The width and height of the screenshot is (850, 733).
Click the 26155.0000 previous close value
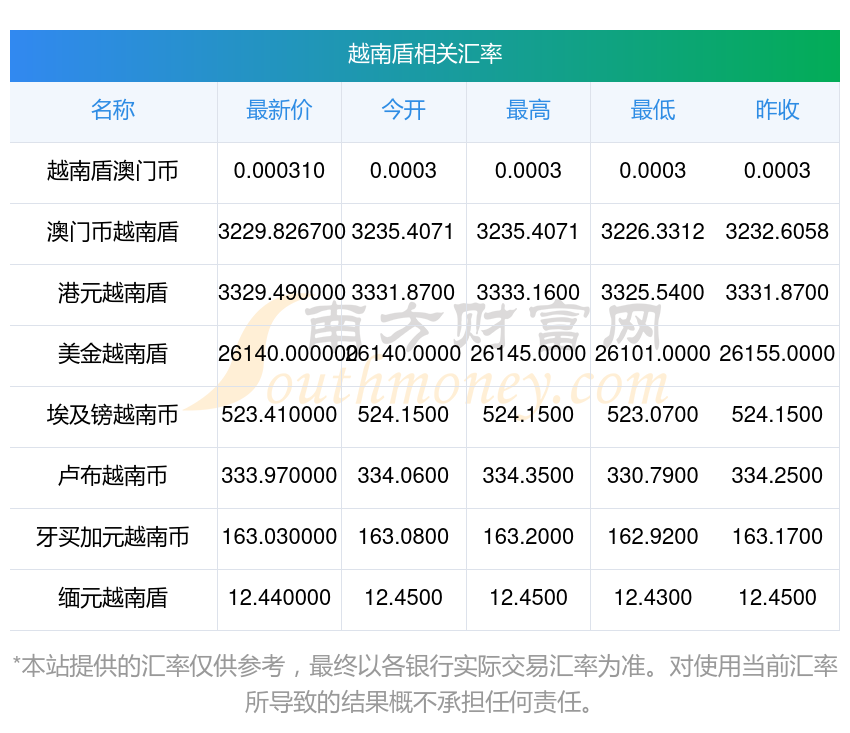(777, 353)
